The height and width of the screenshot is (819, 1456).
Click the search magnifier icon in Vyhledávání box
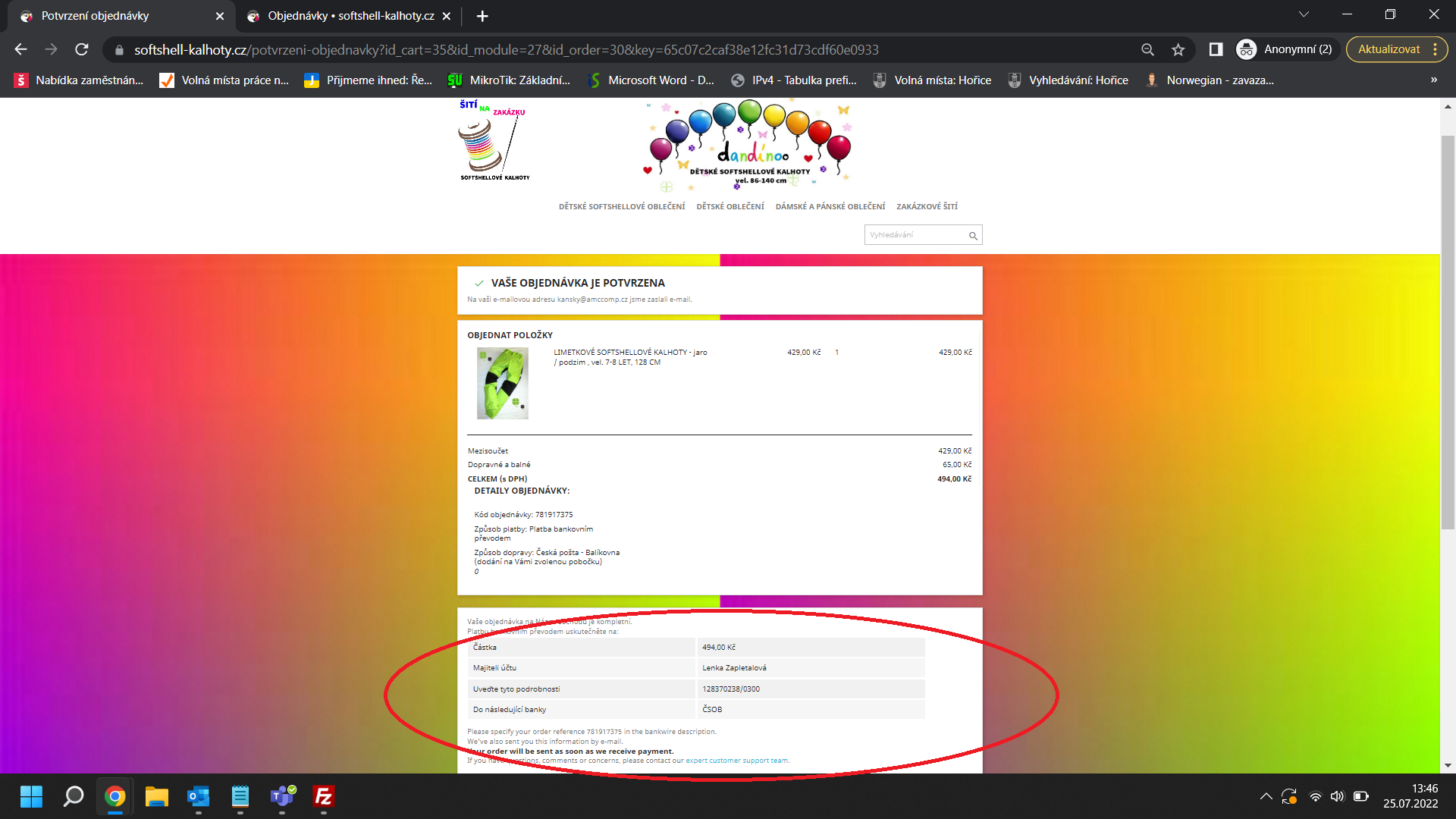[x=973, y=236]
